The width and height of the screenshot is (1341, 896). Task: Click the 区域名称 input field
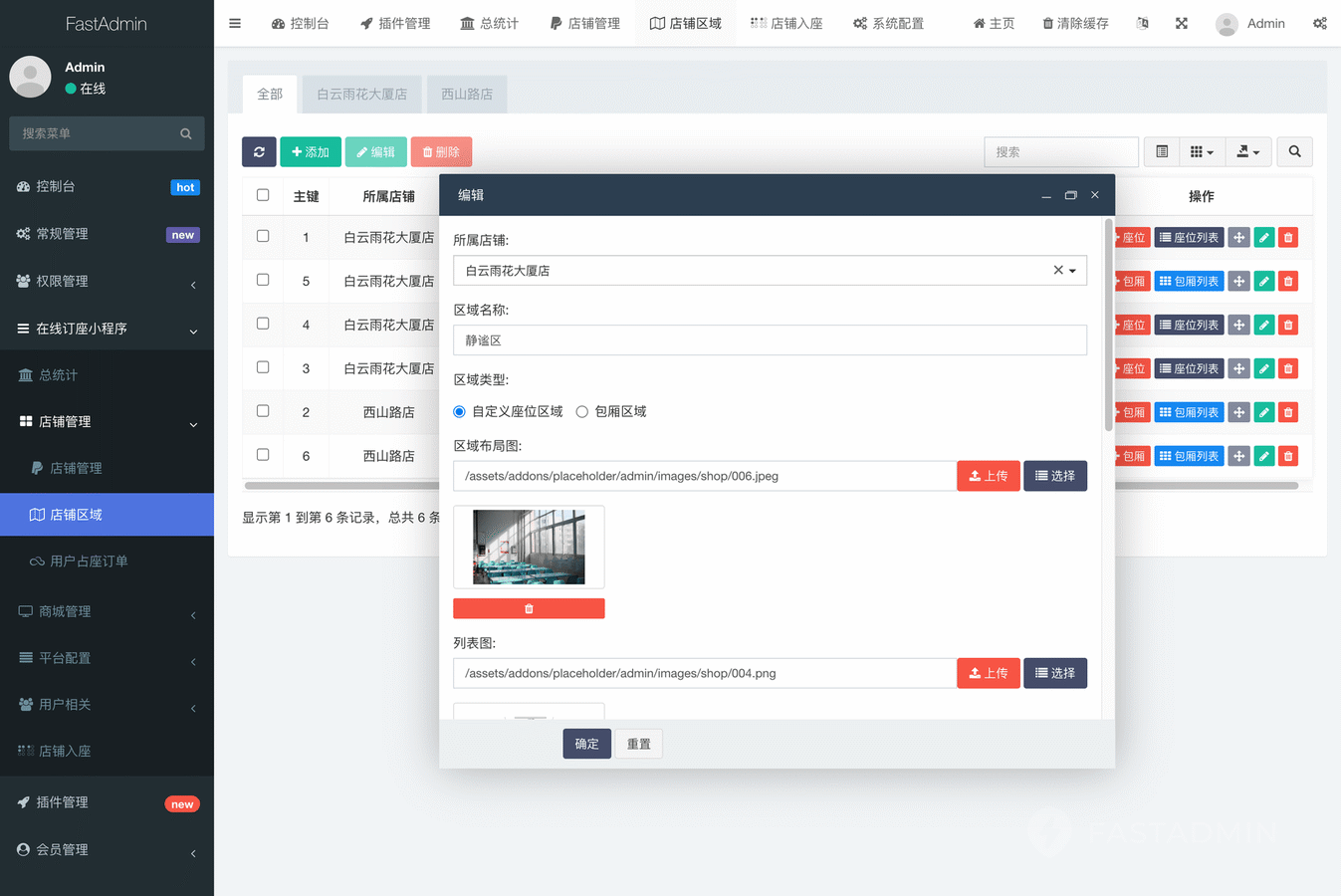click(x=769, y=340)
